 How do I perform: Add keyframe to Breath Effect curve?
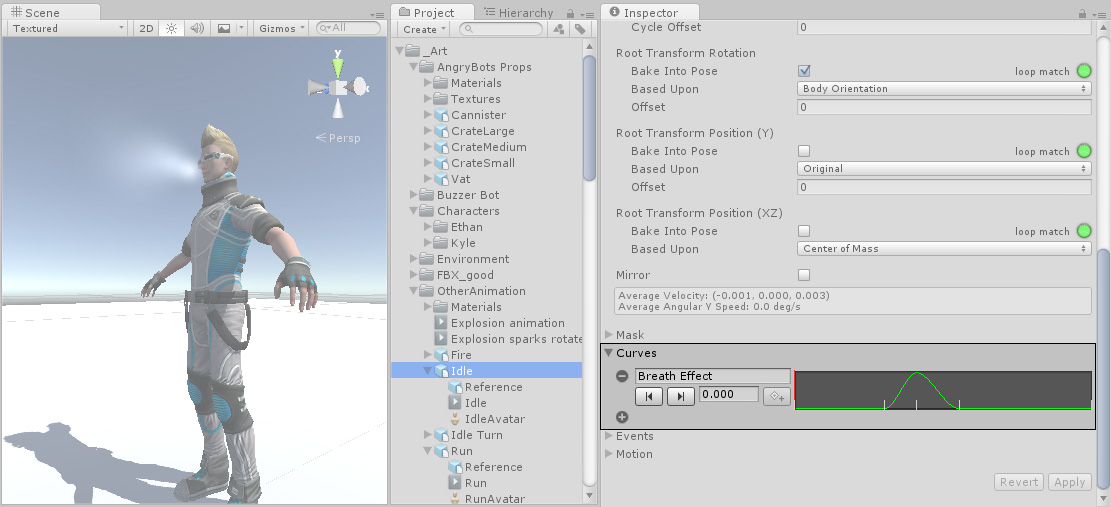pyautogui.click(x=776, y=396)
